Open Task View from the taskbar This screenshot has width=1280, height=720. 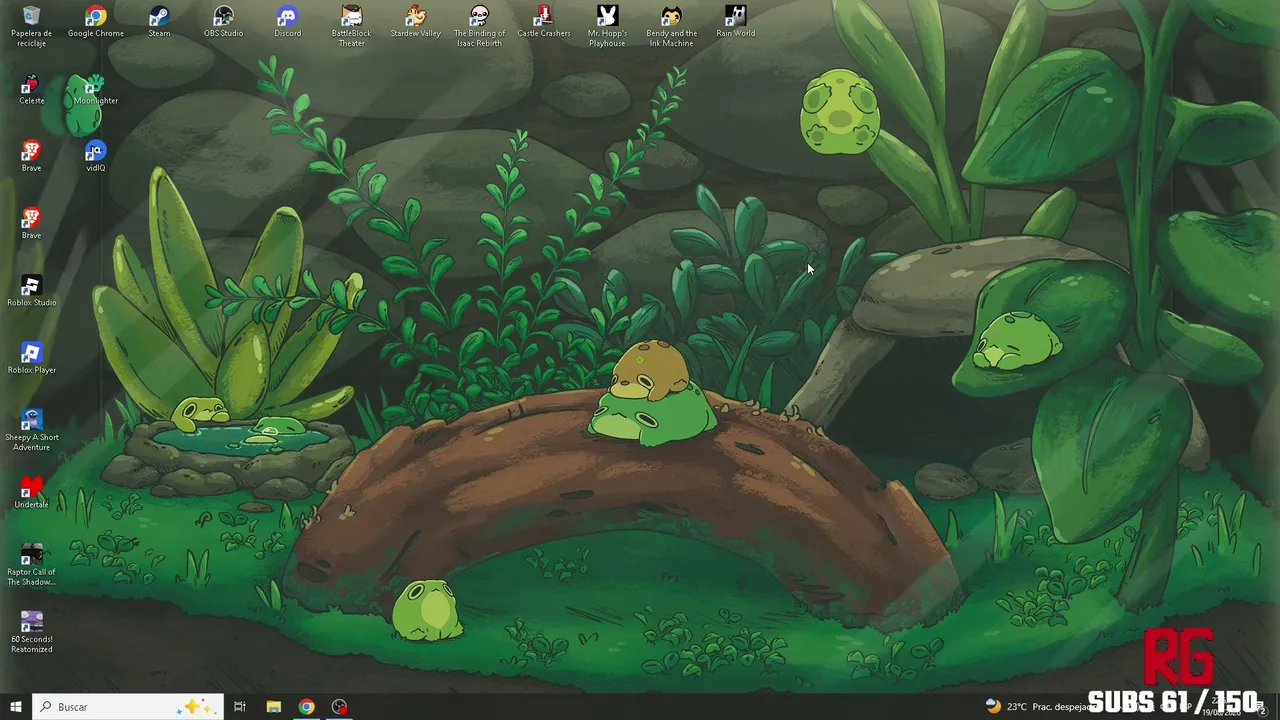[240, 706]
